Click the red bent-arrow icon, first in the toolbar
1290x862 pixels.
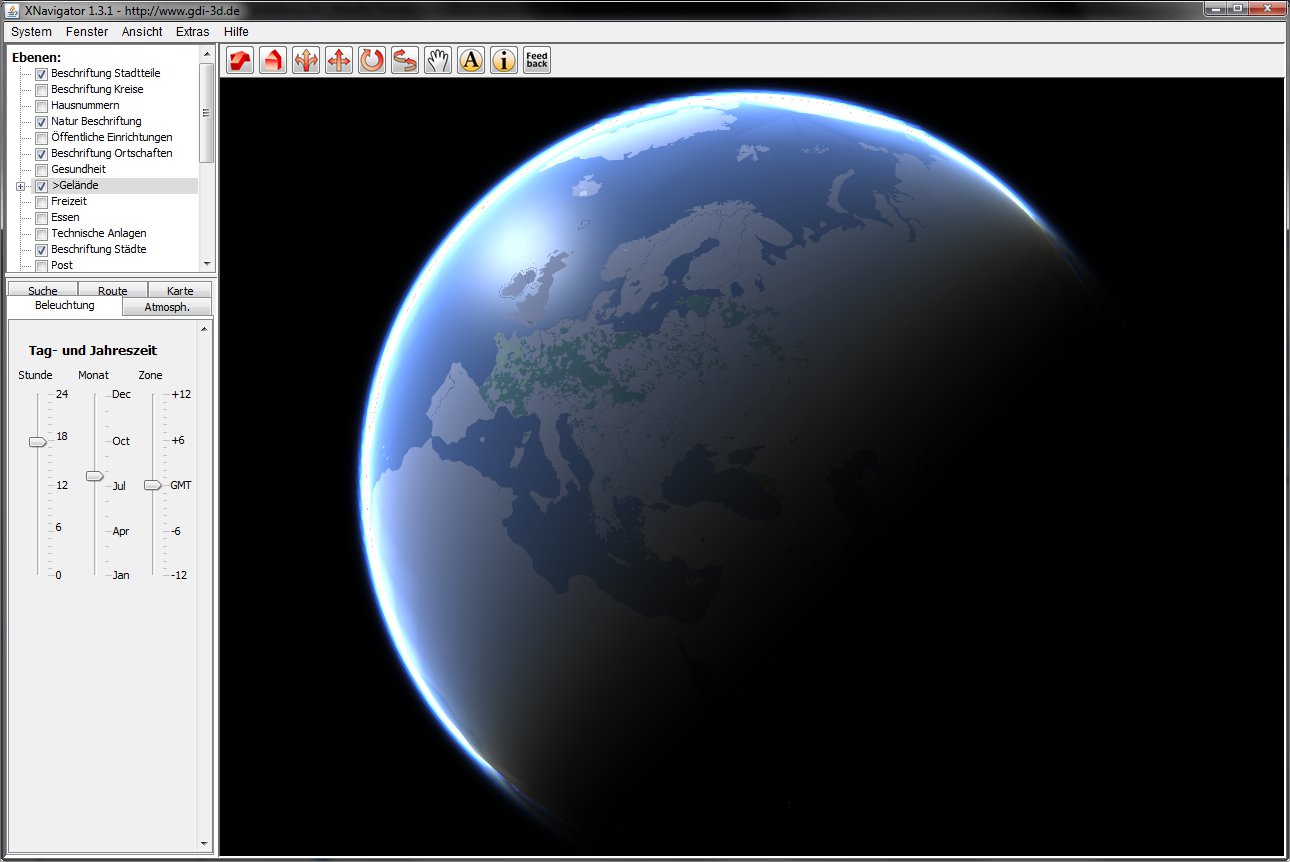tap(240, 60)
